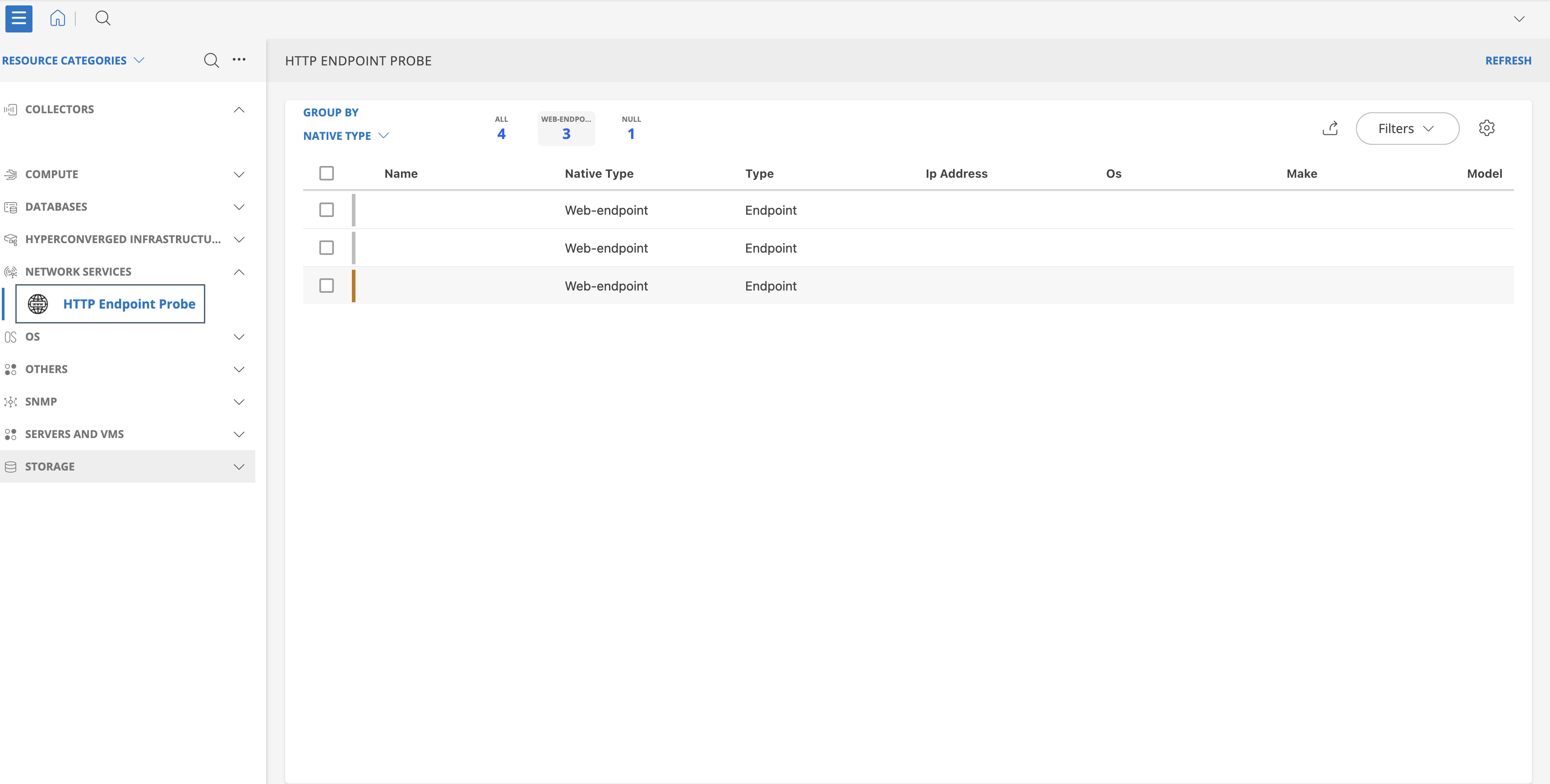Toggle the select-all header checkbox

coord(326,173)
